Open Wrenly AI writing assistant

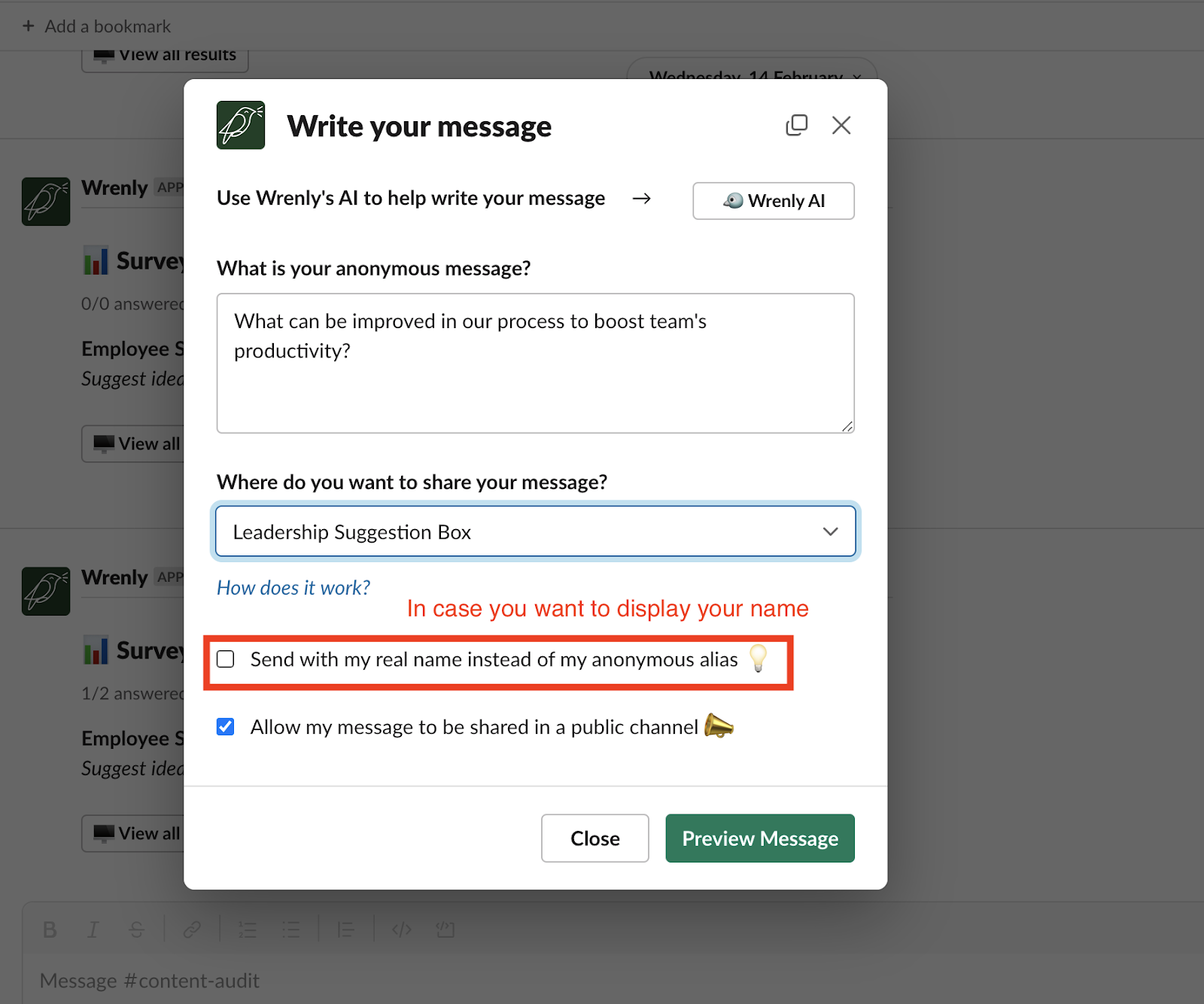click(774, 201)
